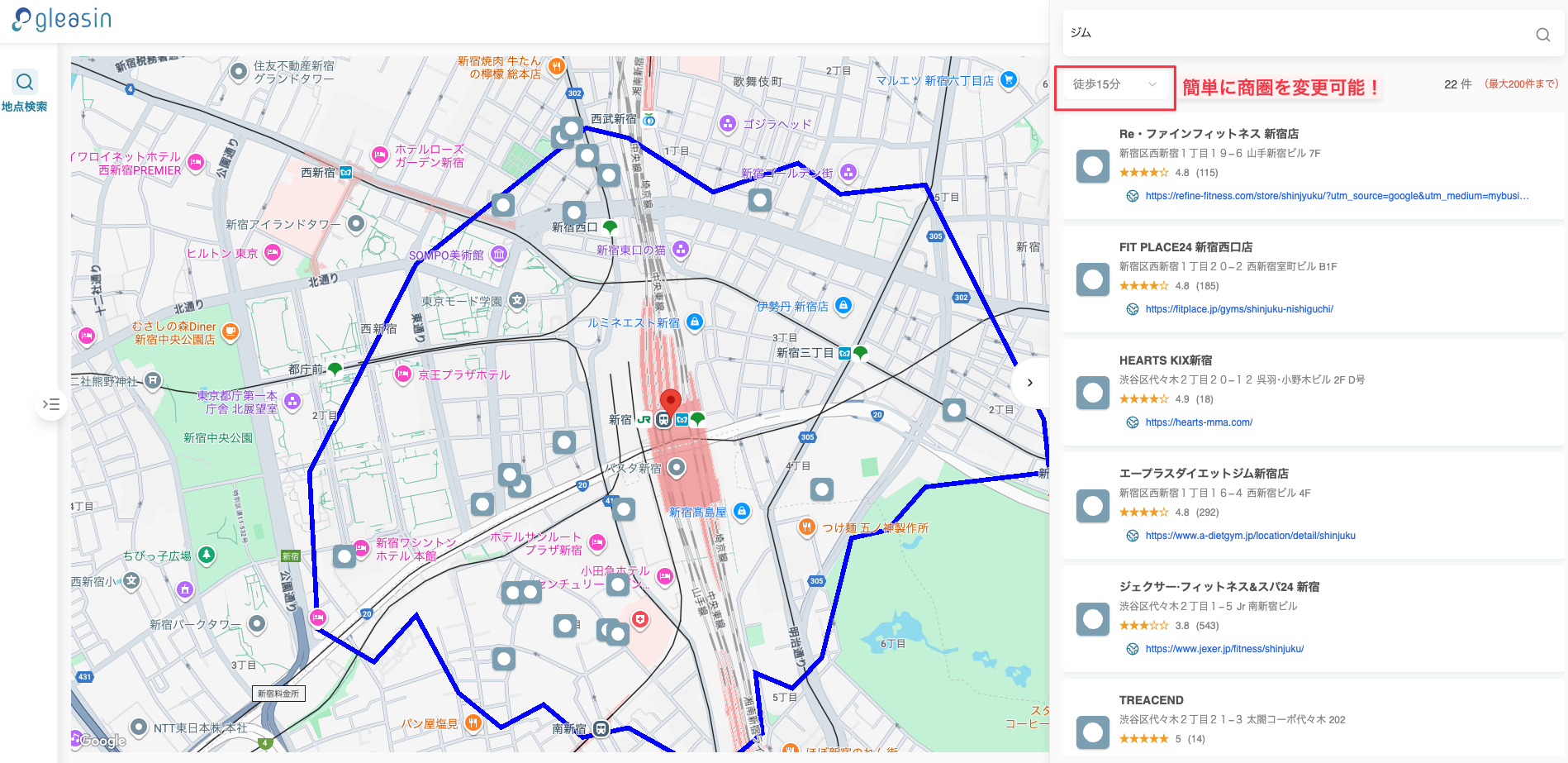Click the ヒルトン東京 hotel pin
The width and height of the screenshot is (1568, 763).
tap(273, 253)
